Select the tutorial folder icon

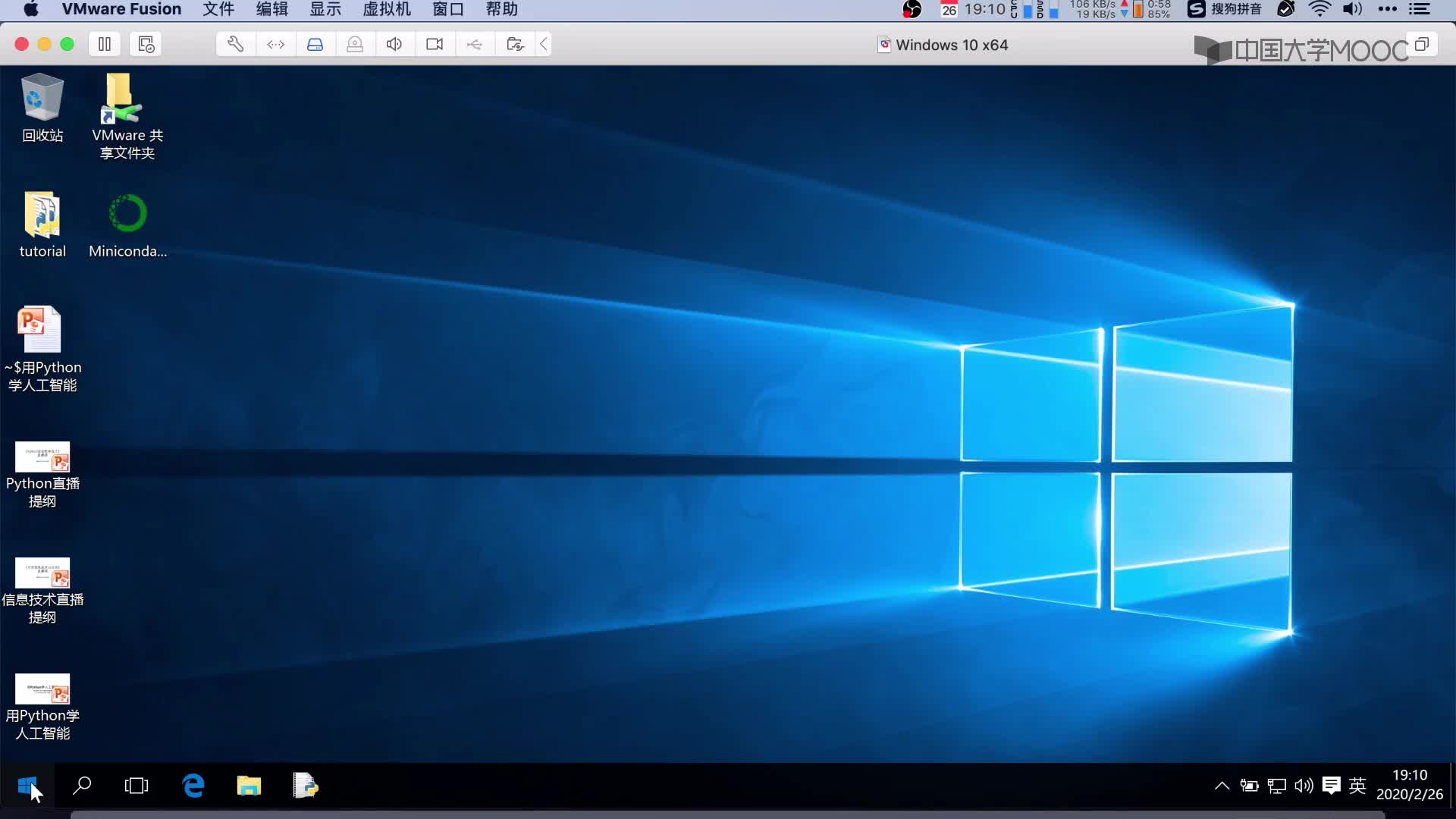coord(42,224)
